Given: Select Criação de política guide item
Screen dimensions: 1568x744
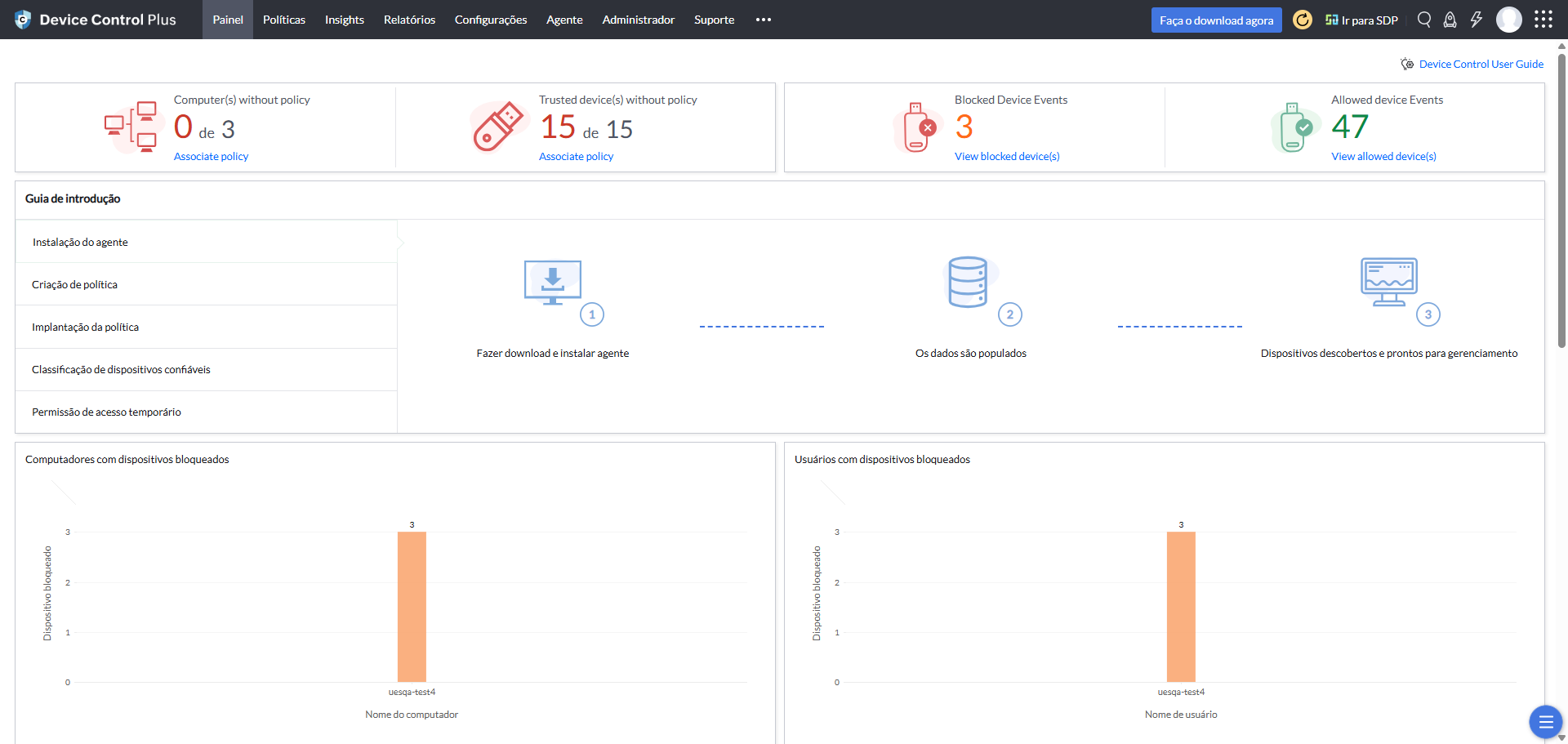Looking at the screenshot, I should pos(75,284).
